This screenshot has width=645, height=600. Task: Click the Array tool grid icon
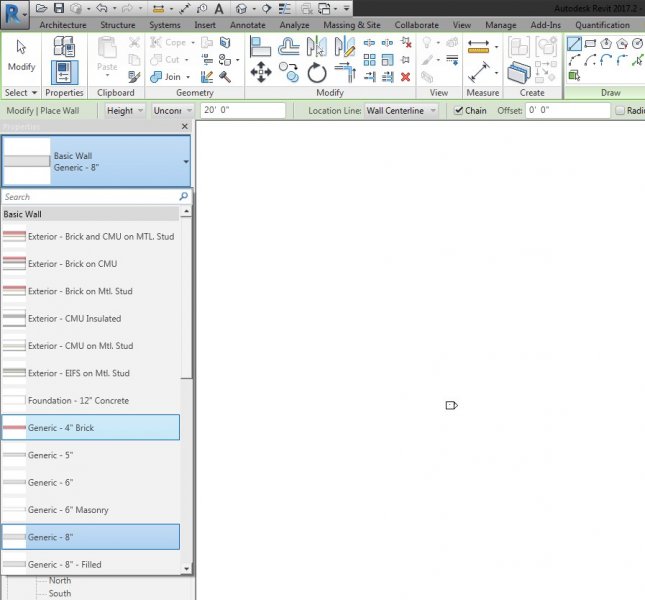(x=369, y=60)
